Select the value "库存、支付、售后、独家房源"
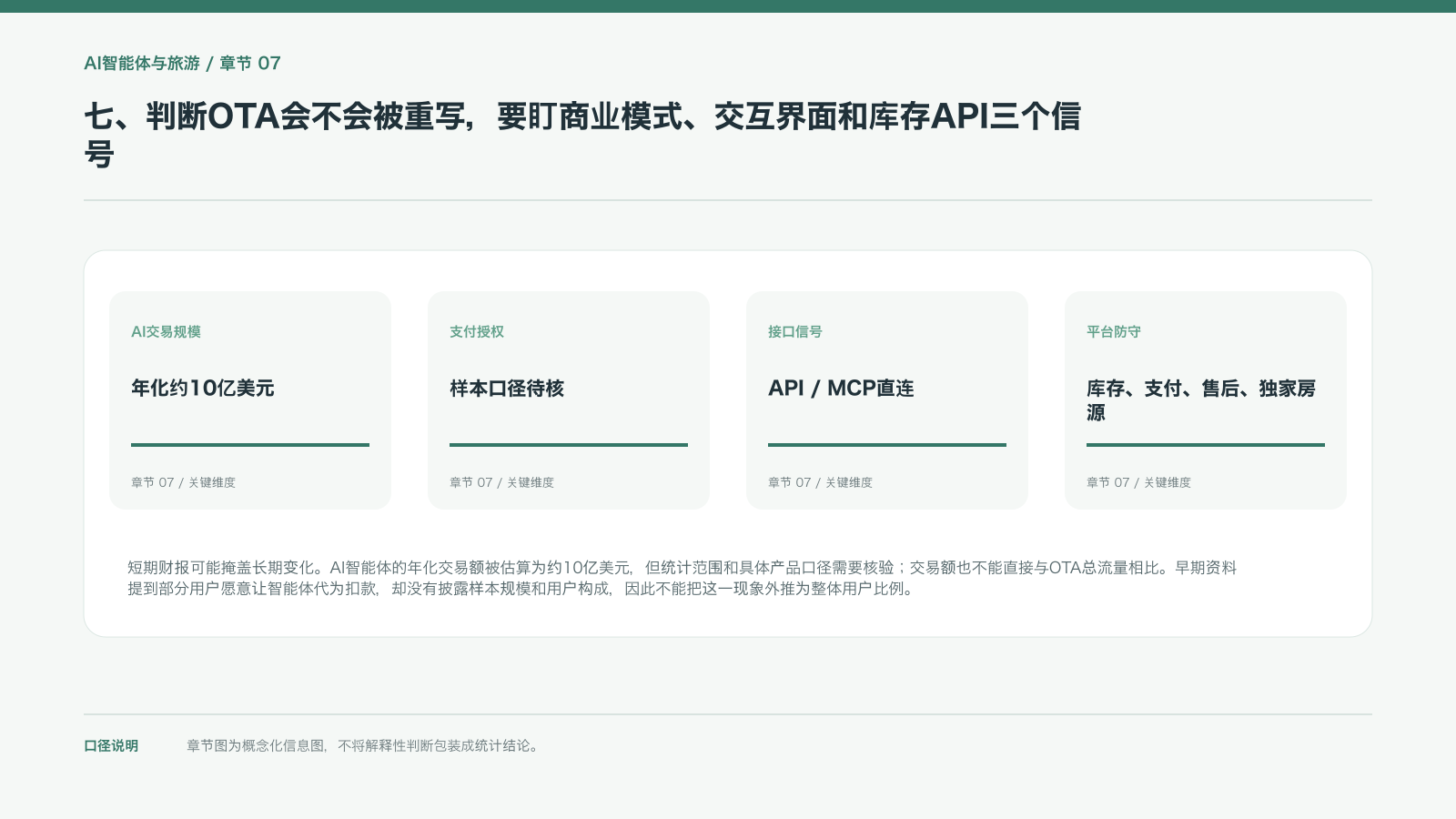 (x=1201, y=400)
